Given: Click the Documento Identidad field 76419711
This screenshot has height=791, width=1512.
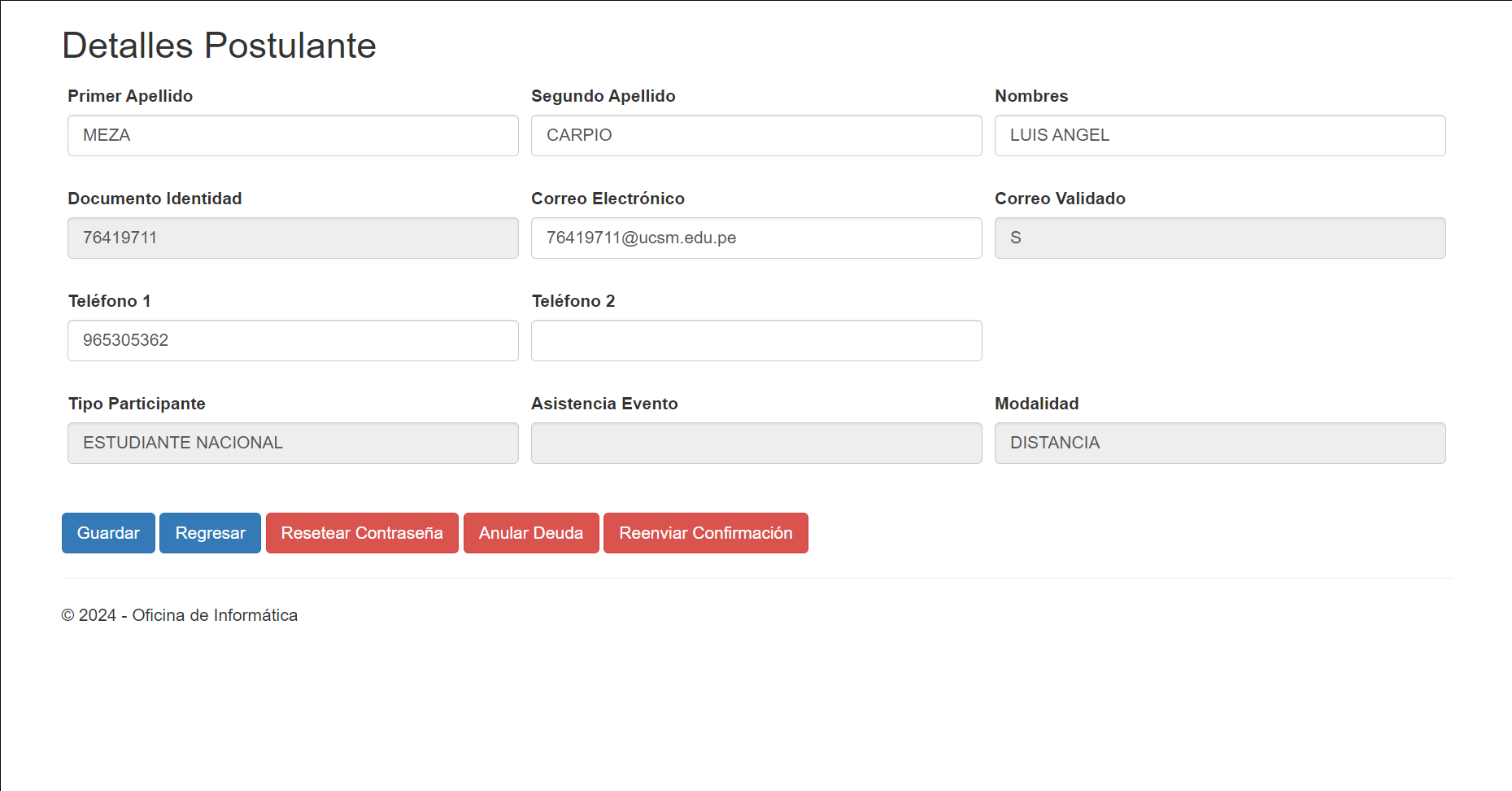Looking at the screenshot, I should coord(293,238).
